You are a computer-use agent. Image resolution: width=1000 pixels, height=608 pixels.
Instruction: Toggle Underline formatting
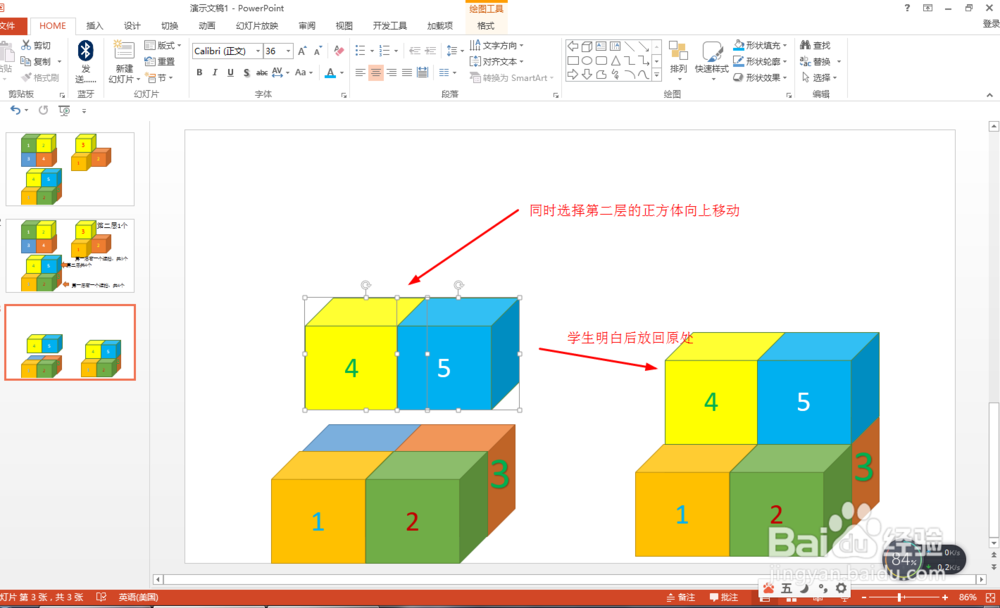tap(230, 73)
